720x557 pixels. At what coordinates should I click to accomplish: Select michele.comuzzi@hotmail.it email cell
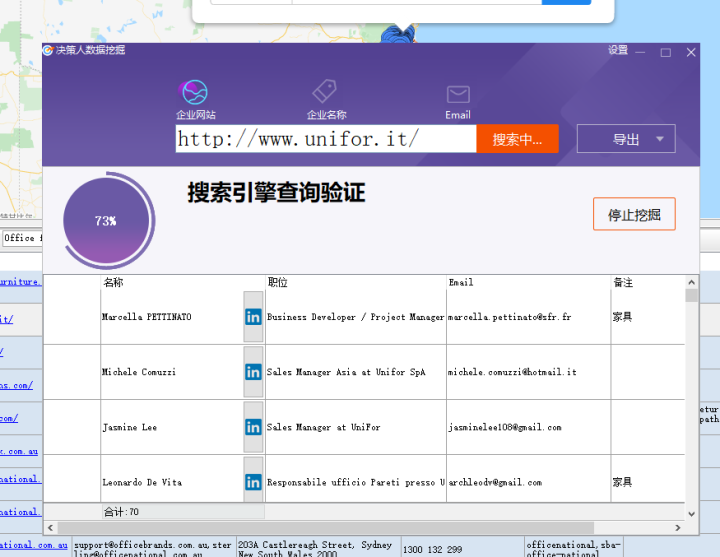[529, 372]
